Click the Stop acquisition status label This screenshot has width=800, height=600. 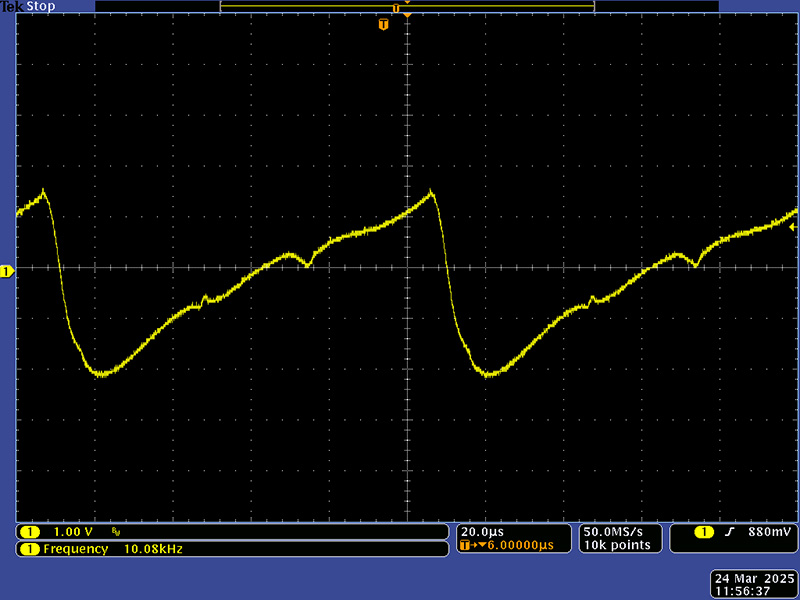click(41, 6)
